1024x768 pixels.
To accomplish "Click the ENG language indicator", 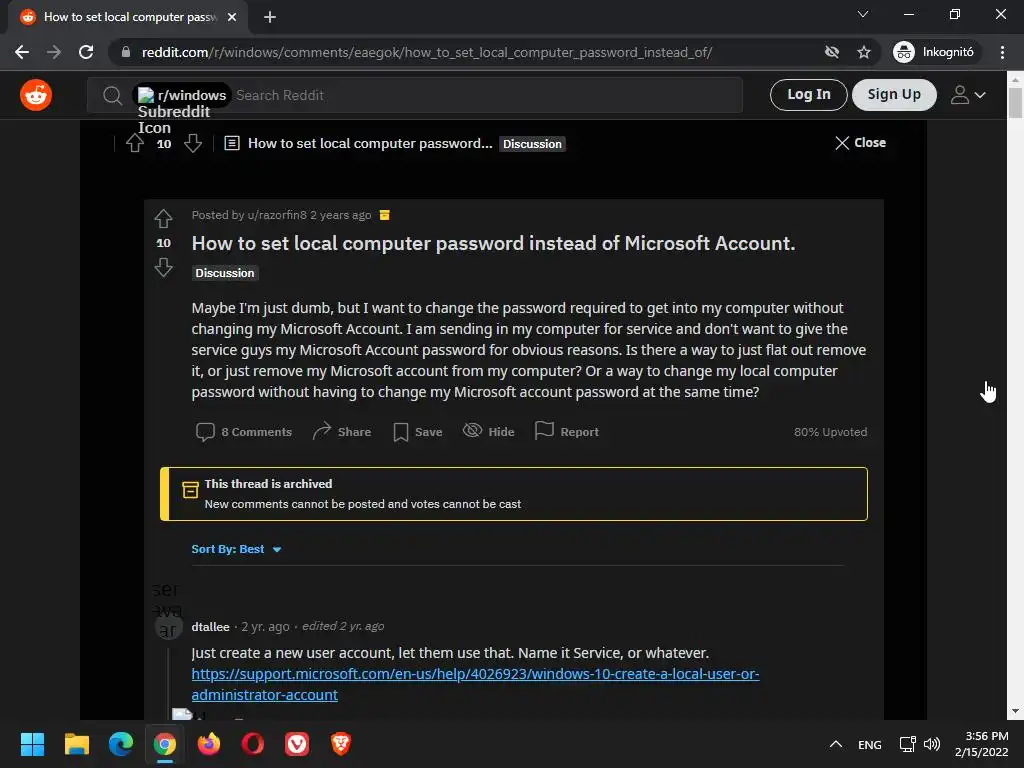I will [870, 744].
